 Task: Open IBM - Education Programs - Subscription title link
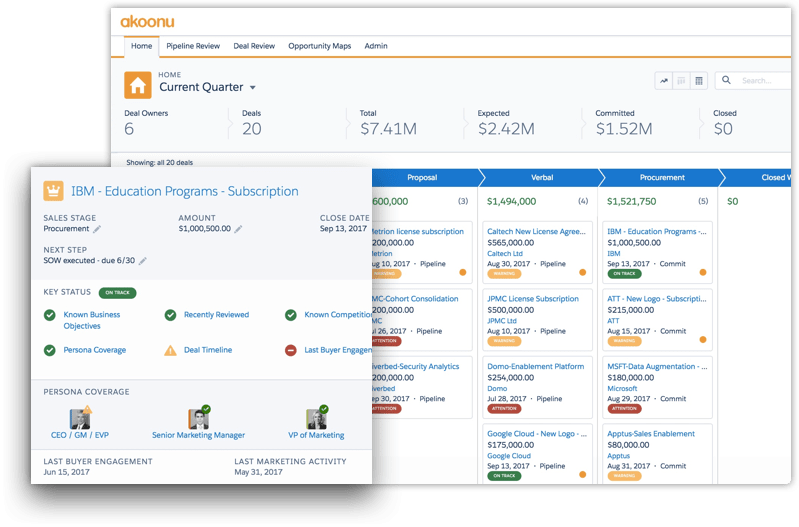184,191
